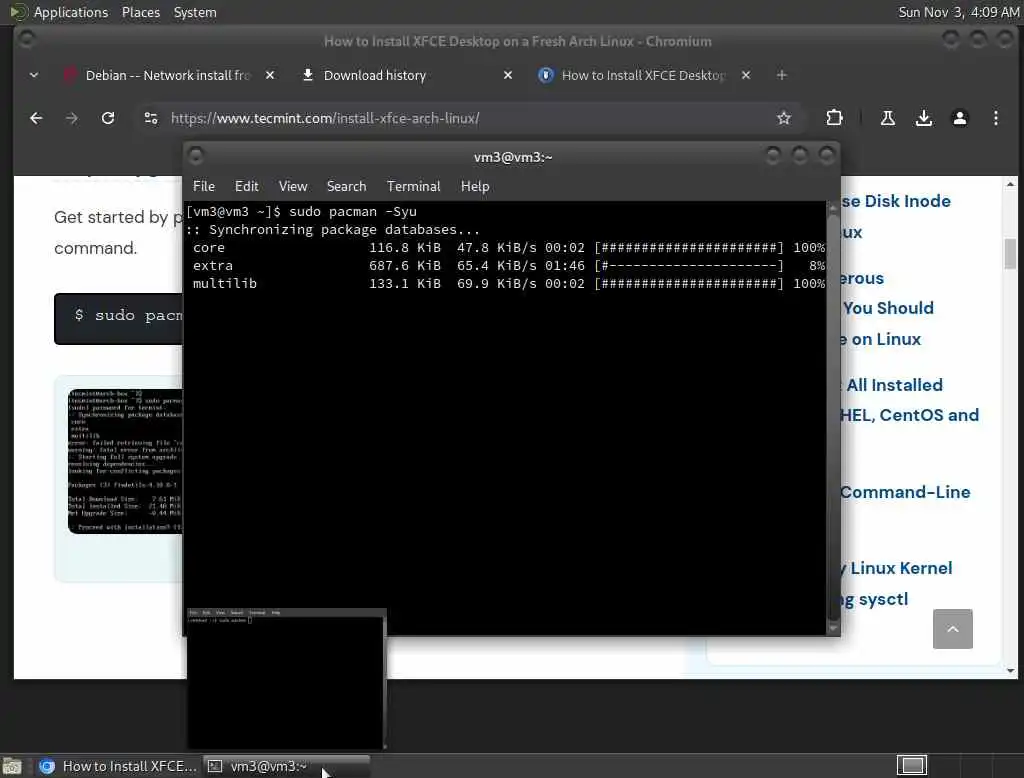Open the System panel menu
Screen dimensions: 1024x778
(195, 12)
